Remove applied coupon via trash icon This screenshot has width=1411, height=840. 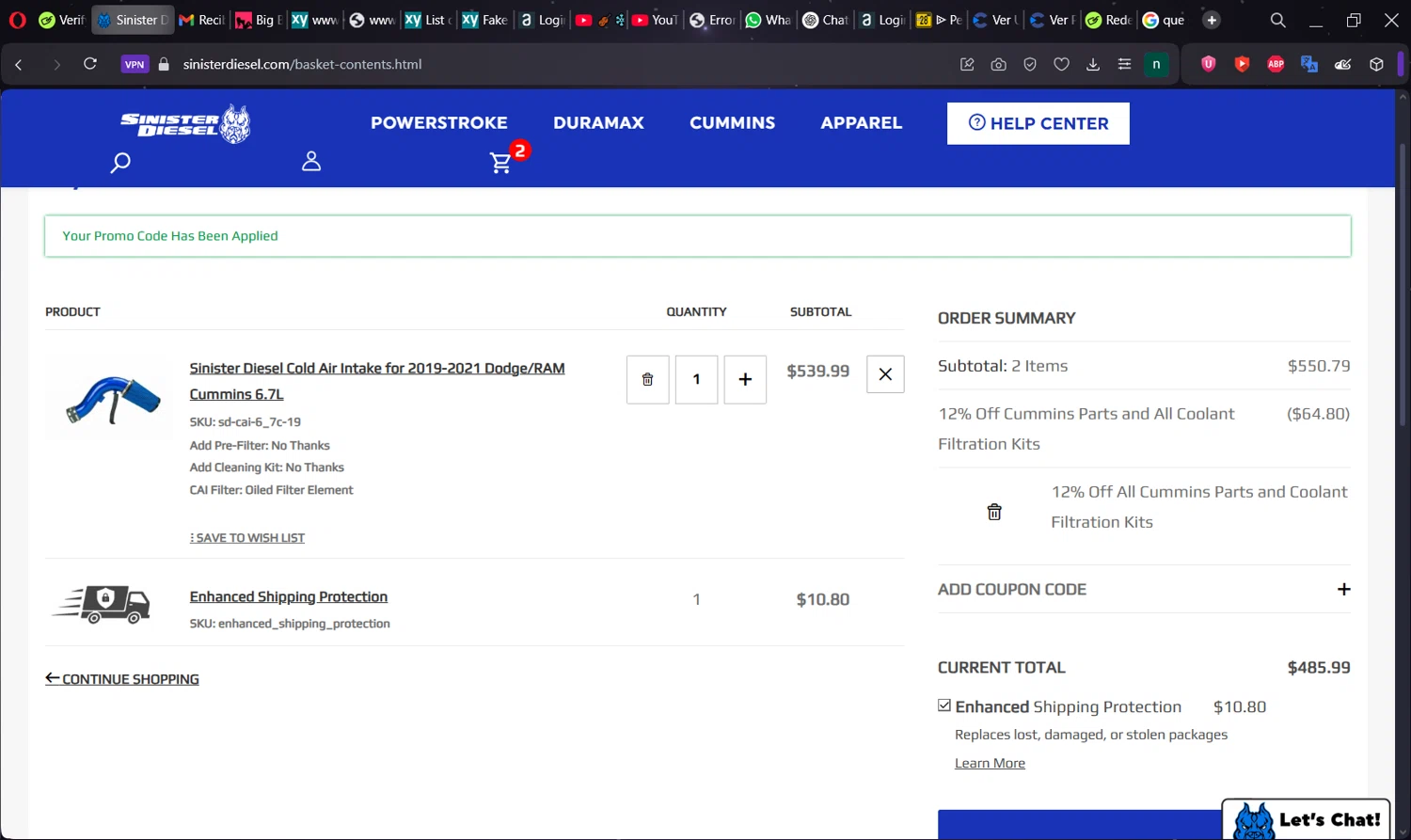point(994,512)
